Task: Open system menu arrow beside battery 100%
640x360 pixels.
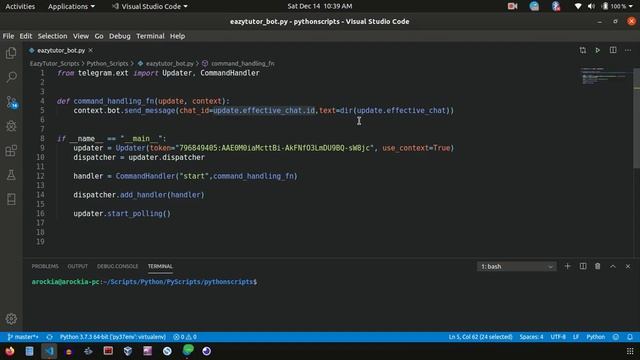Action: click(x=631, y=6)
